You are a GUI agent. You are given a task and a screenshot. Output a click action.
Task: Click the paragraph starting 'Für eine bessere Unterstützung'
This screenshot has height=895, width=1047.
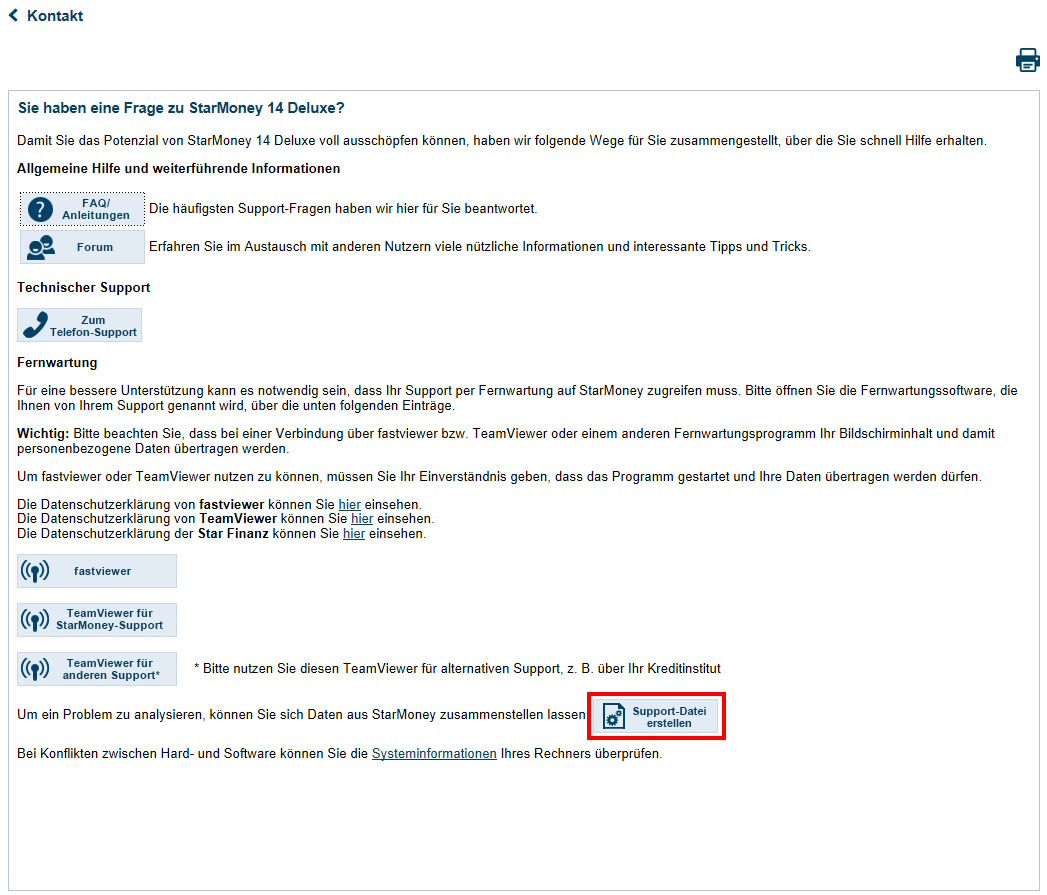tap(517, 398)
